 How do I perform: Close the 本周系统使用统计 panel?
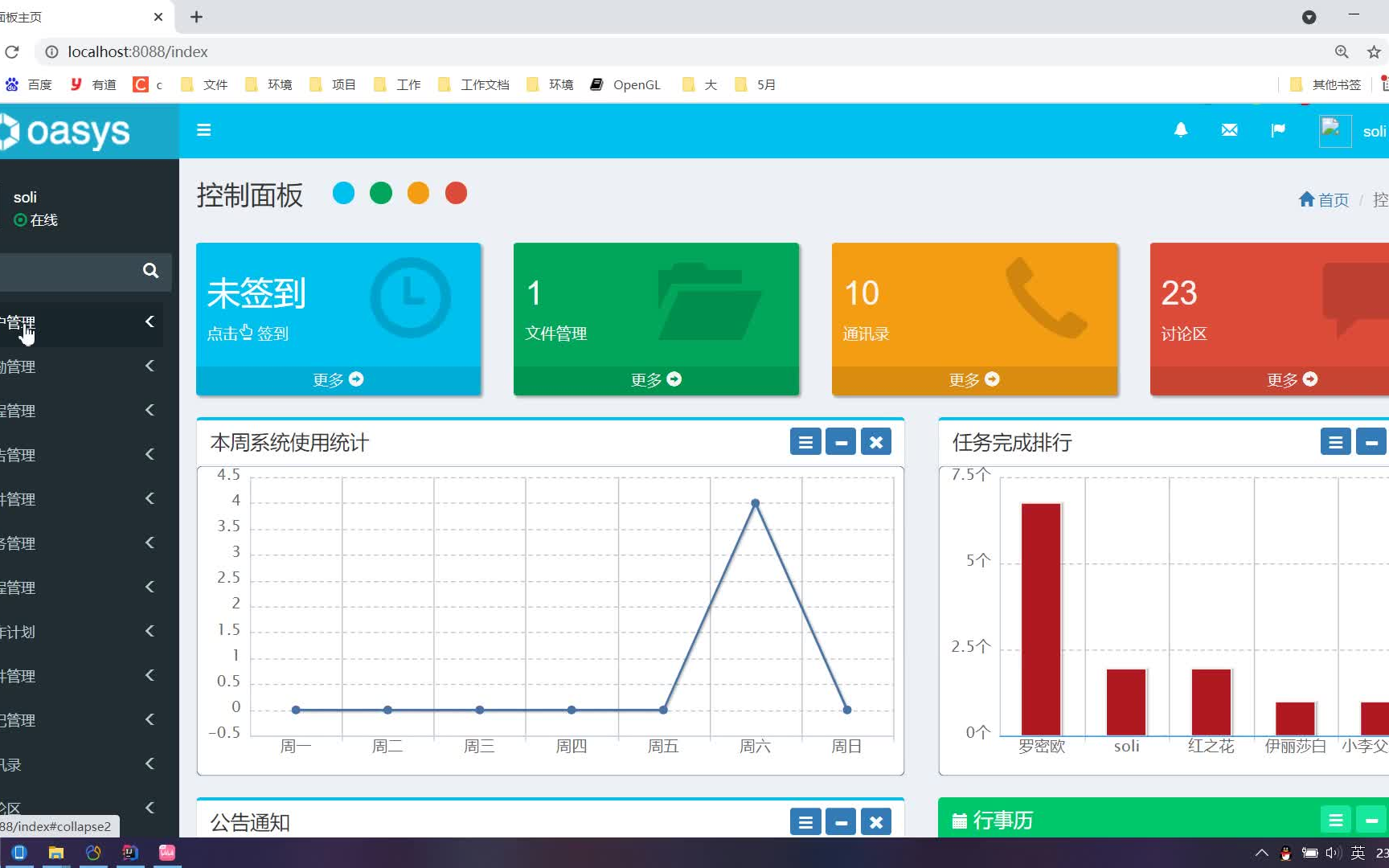point(876,442)
